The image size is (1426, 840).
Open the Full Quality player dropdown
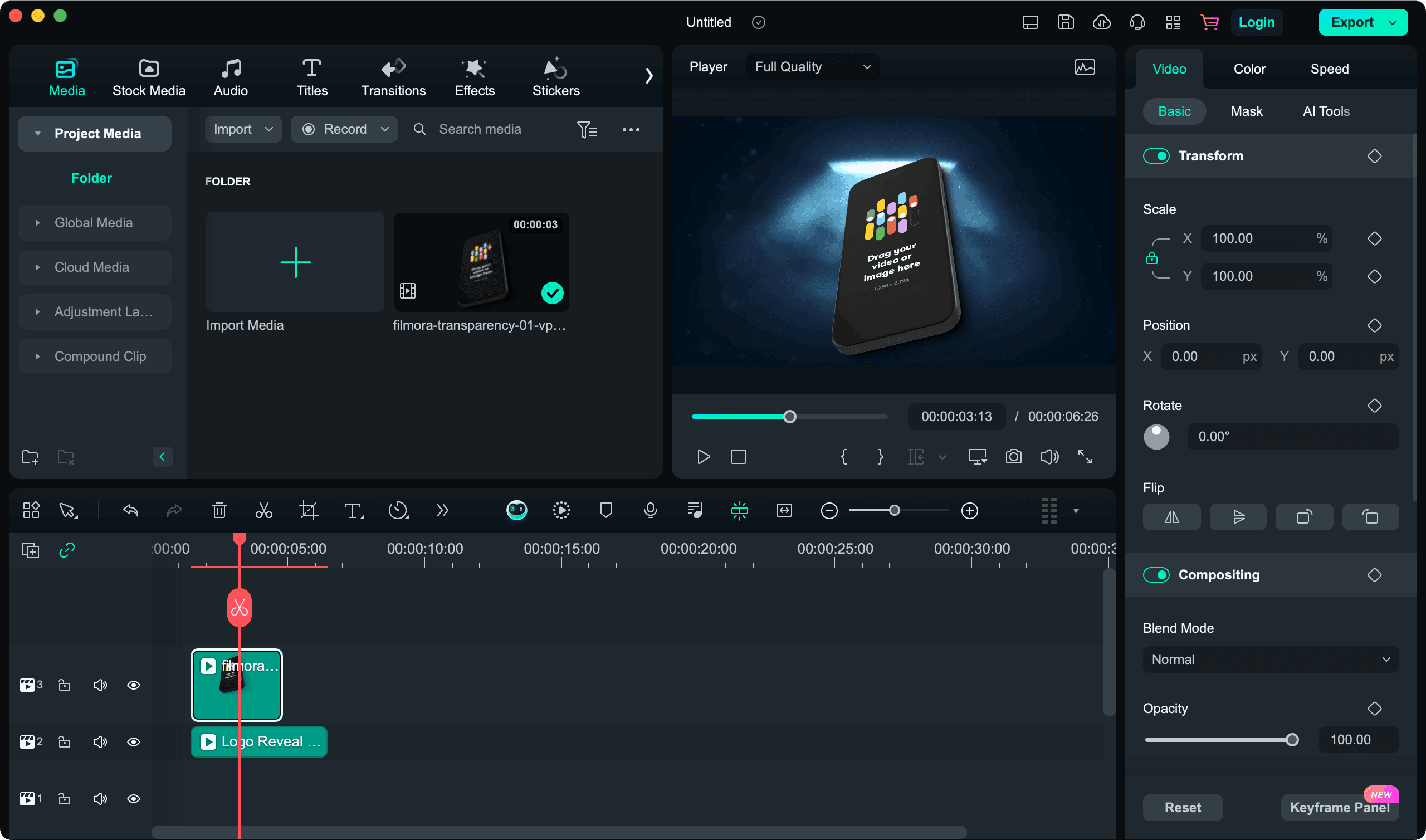(x=812, y=66)
